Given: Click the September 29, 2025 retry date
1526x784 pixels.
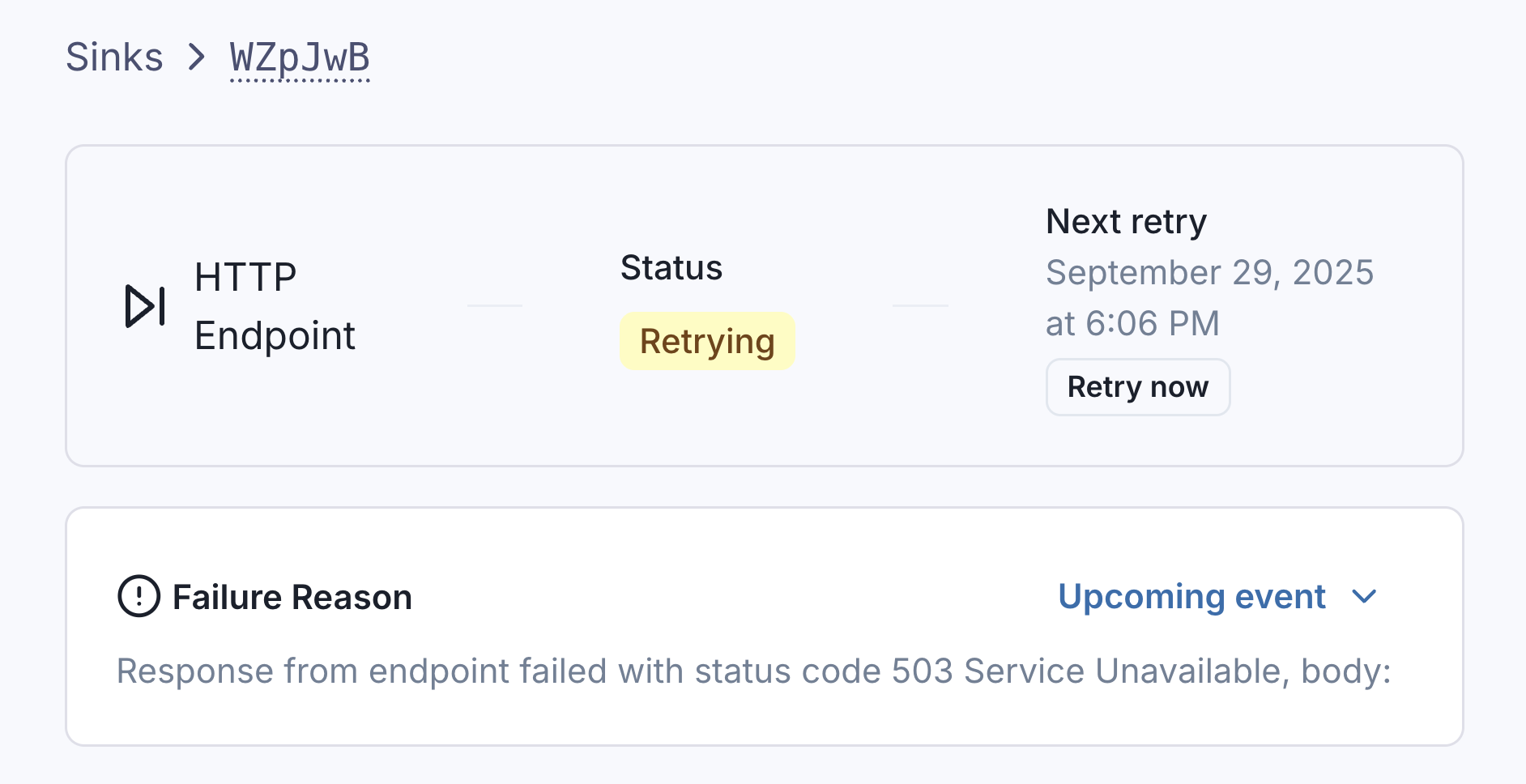Looking at the screenshot, I should pos(1209,273).
